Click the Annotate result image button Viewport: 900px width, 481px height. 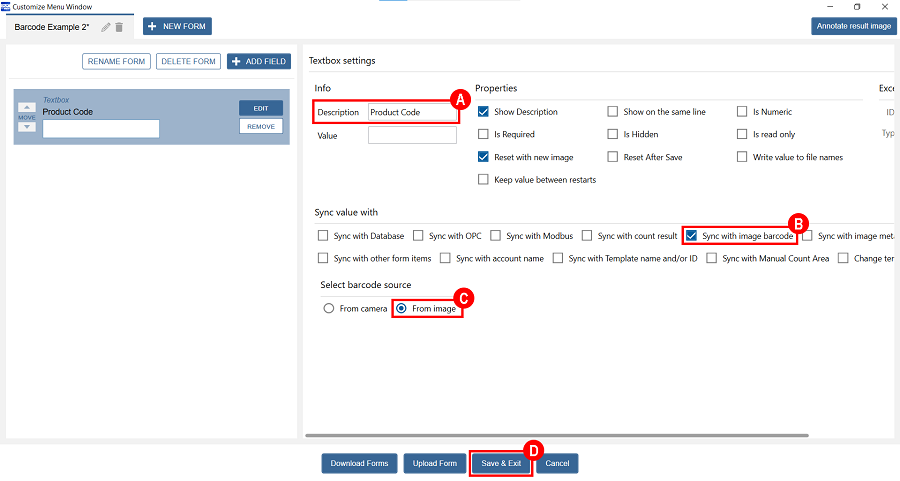[853, 26]
